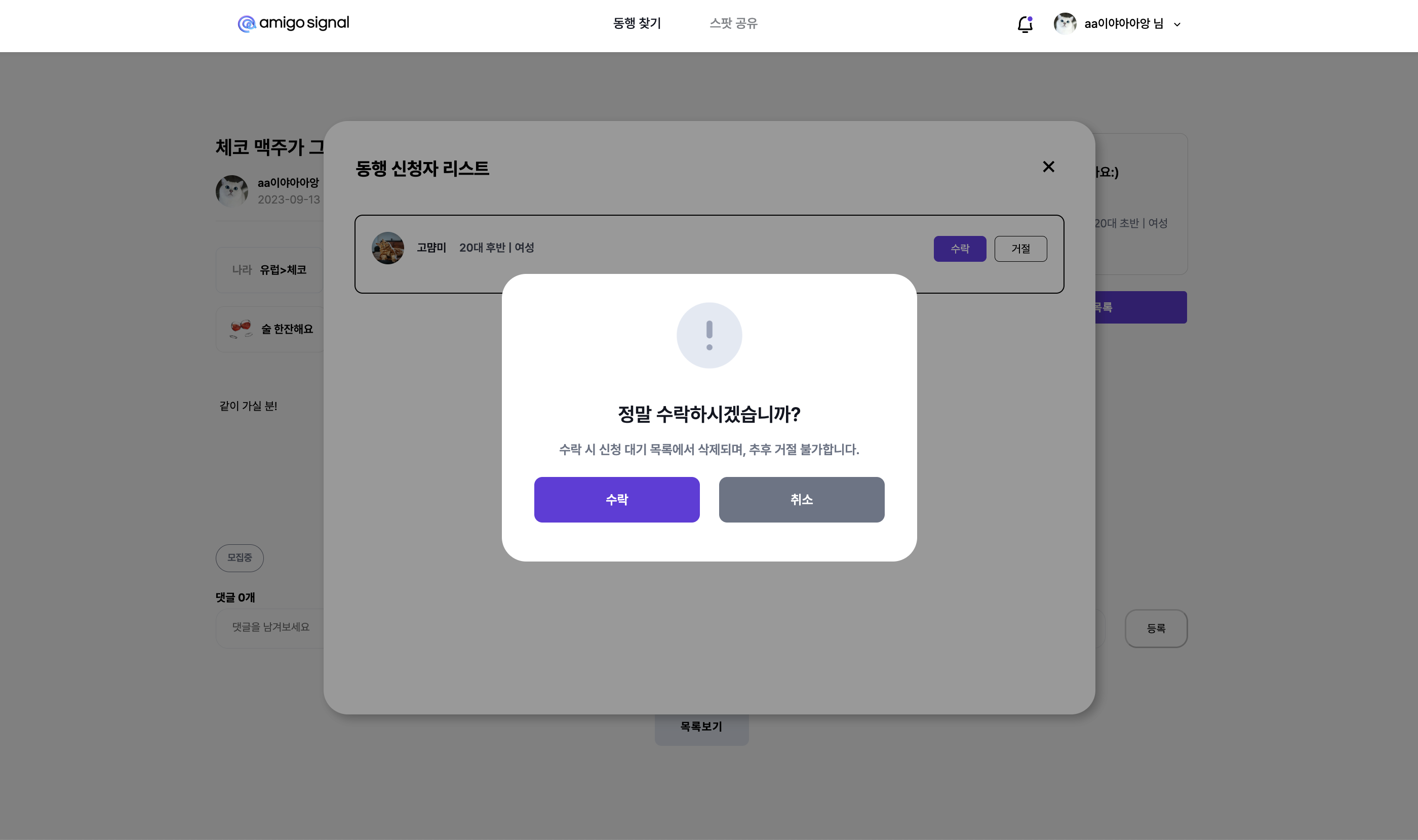This screenshot has width=1418, height=840.
Task: Click the post author's cat avatar
Action: pos(231,191)
